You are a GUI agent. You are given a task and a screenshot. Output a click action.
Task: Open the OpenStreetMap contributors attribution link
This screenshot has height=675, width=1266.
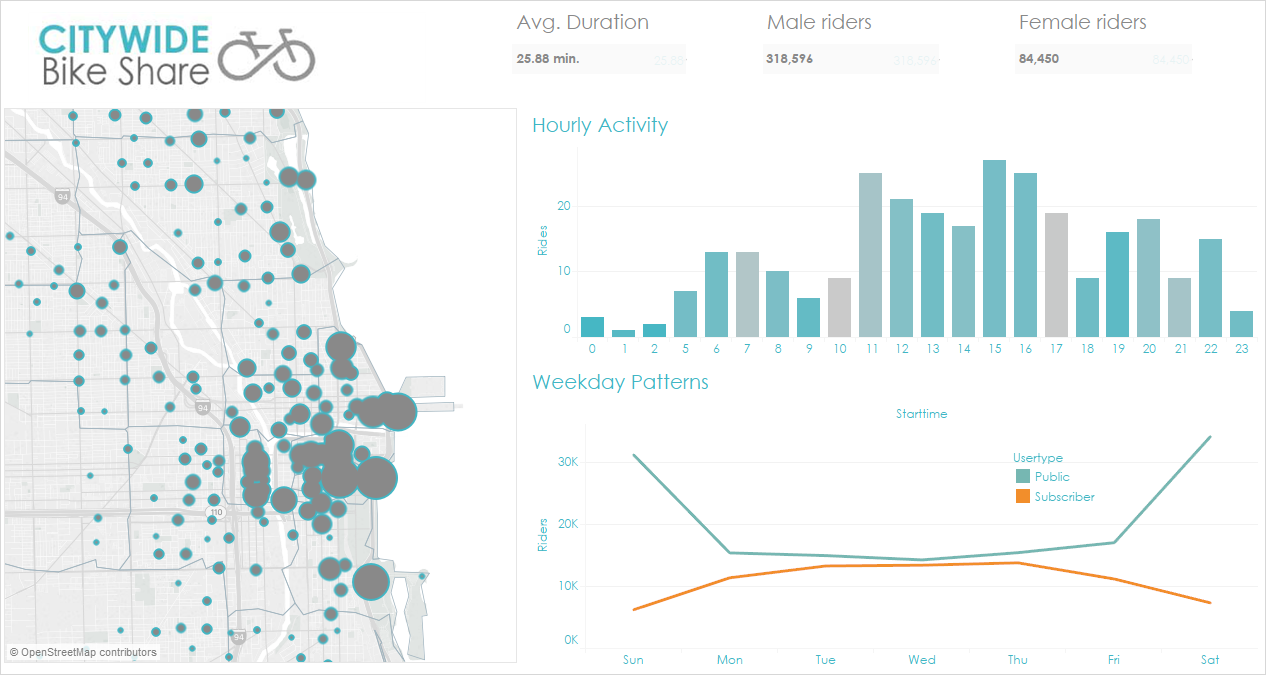coord(84,652)
